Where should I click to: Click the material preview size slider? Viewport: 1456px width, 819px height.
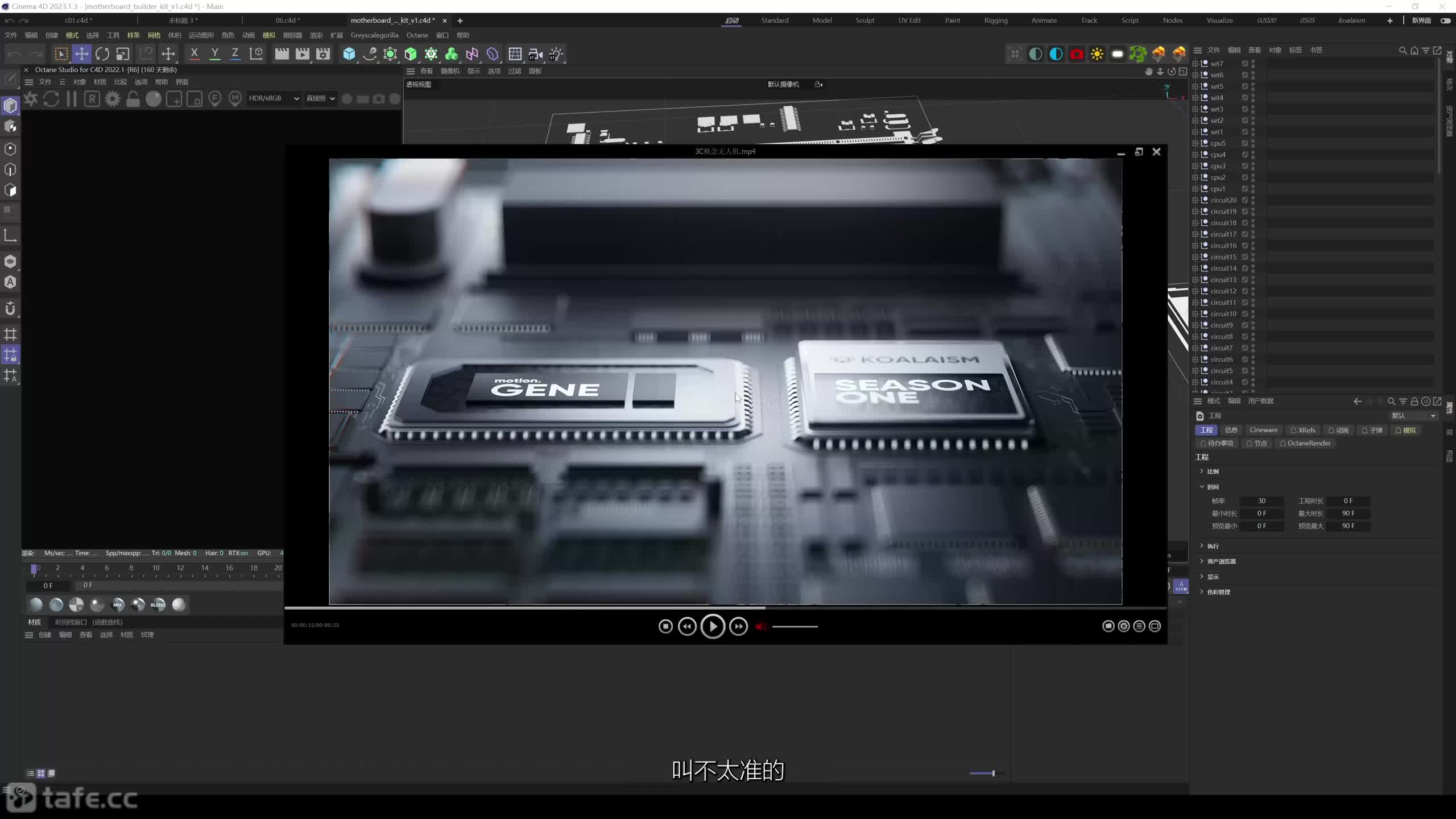pos(987,773)
